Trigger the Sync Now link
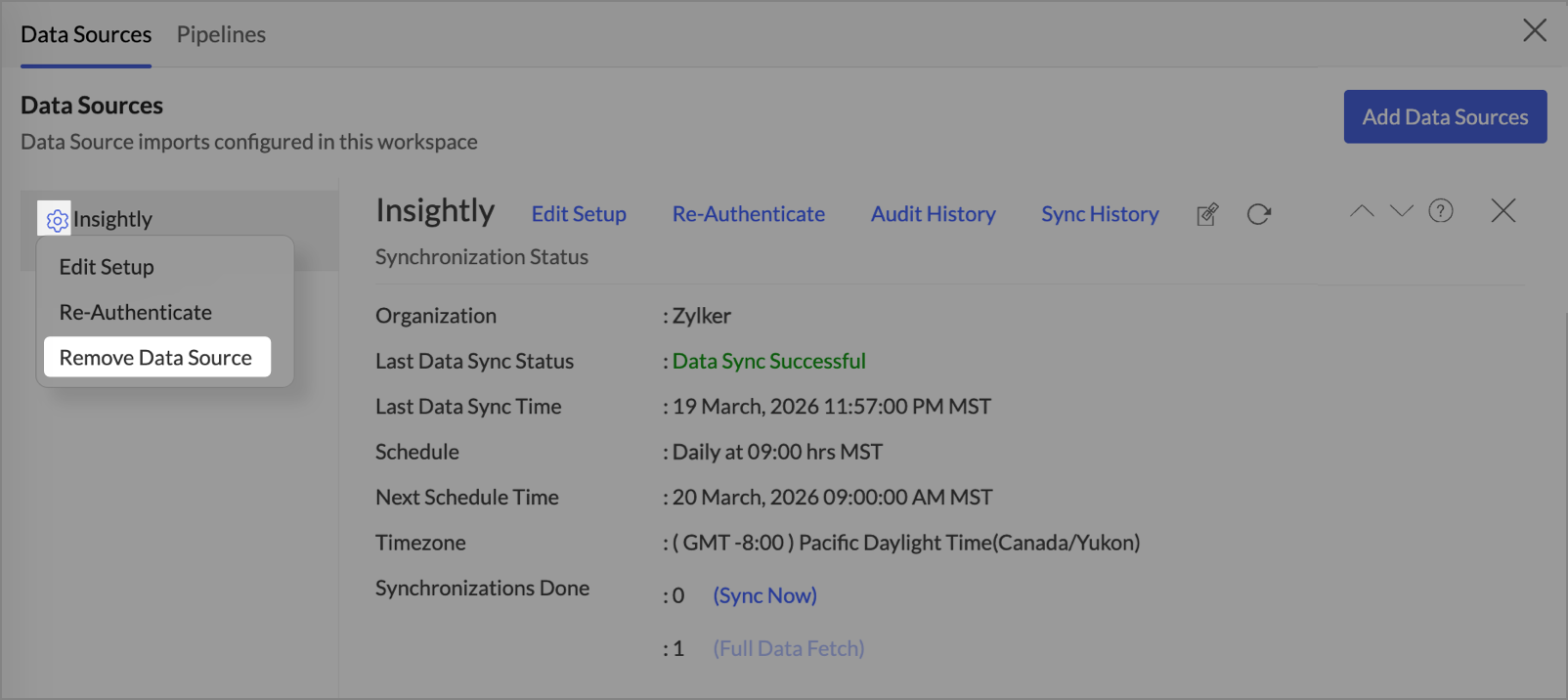This screenshot has width=1568, height=700. 764,595
